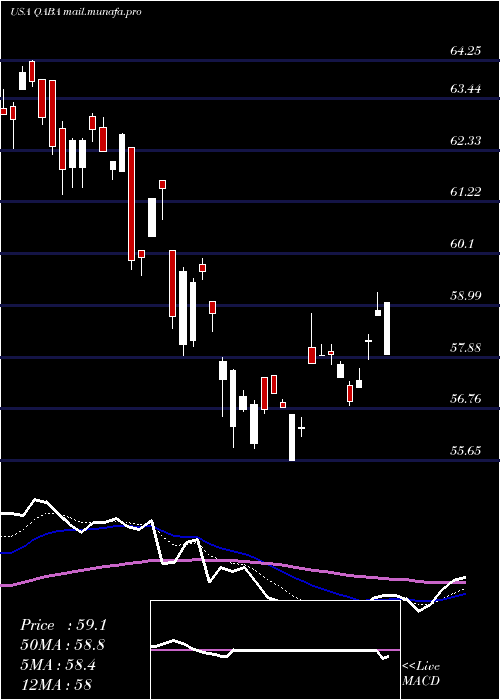Click the 12MA : 58 readout
This screenshot has width=500, height=700.
pos(56,684)
